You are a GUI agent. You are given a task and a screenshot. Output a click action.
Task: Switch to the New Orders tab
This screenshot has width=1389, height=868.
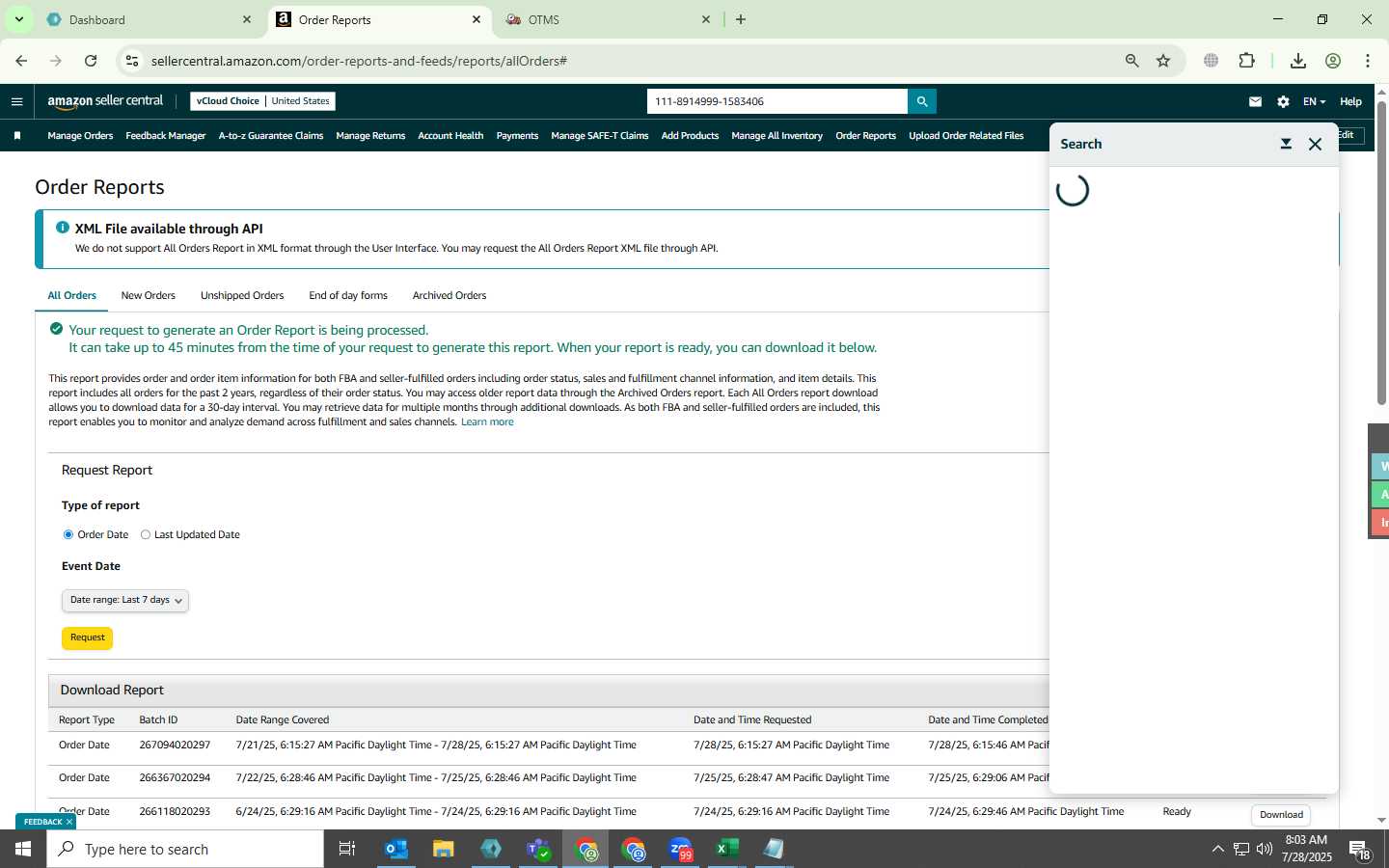[148, 295]
